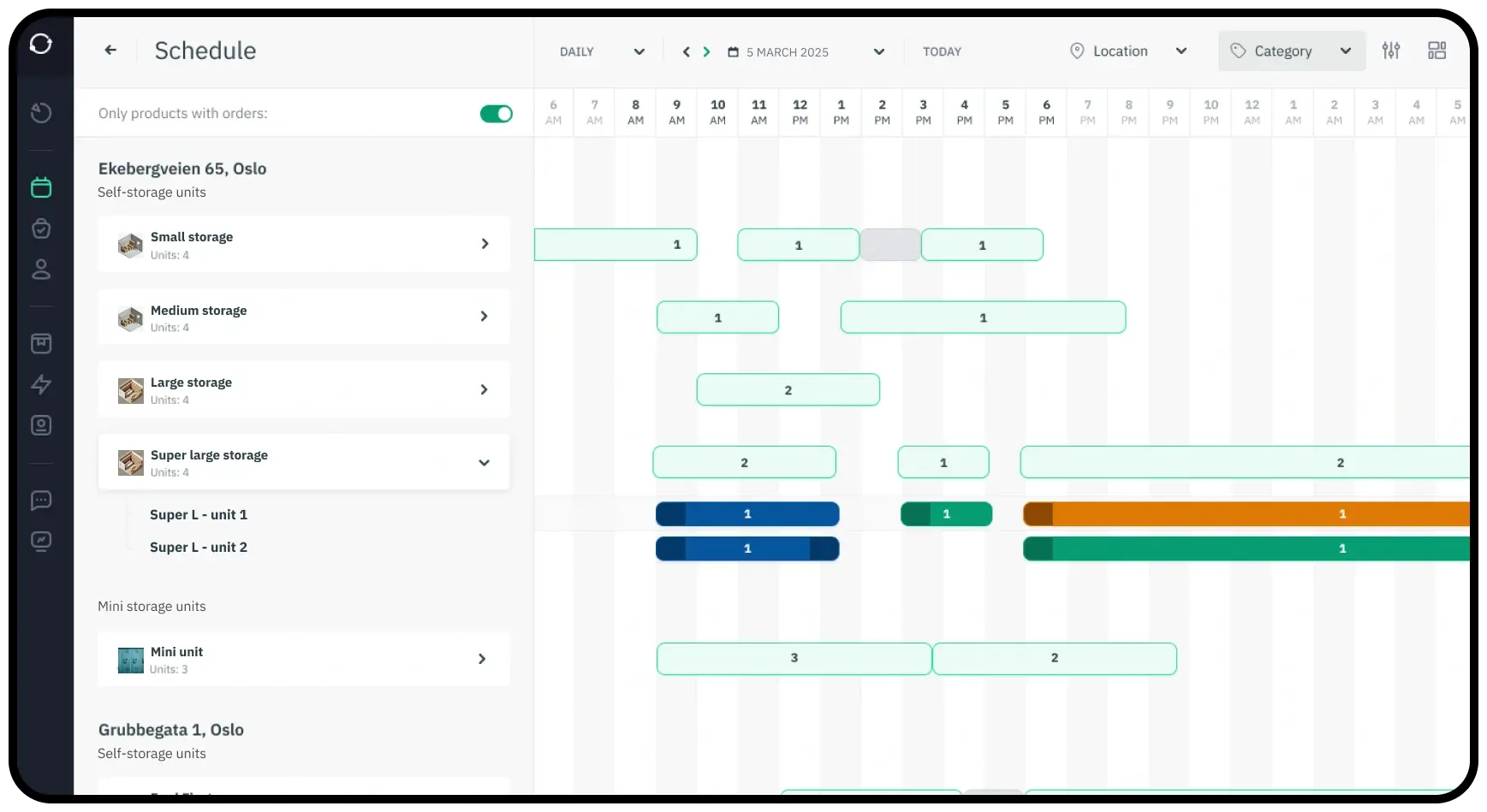Expand the Large storage row

[x=485, y=389]
